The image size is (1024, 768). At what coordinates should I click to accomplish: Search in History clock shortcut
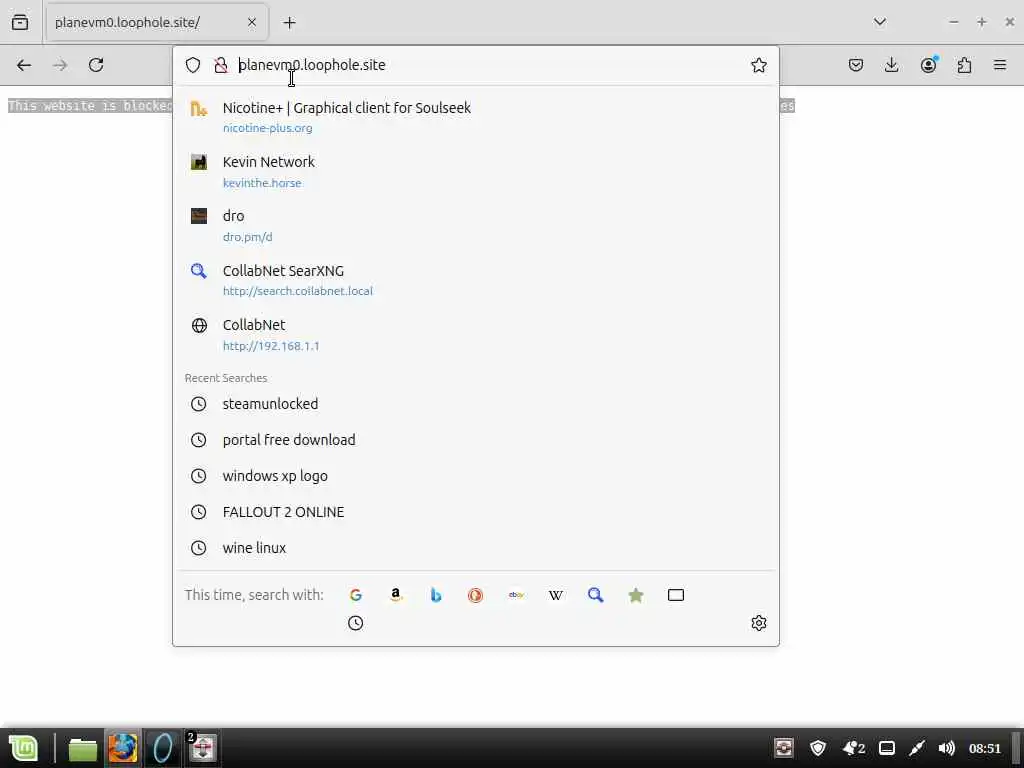tap(355, 623)
